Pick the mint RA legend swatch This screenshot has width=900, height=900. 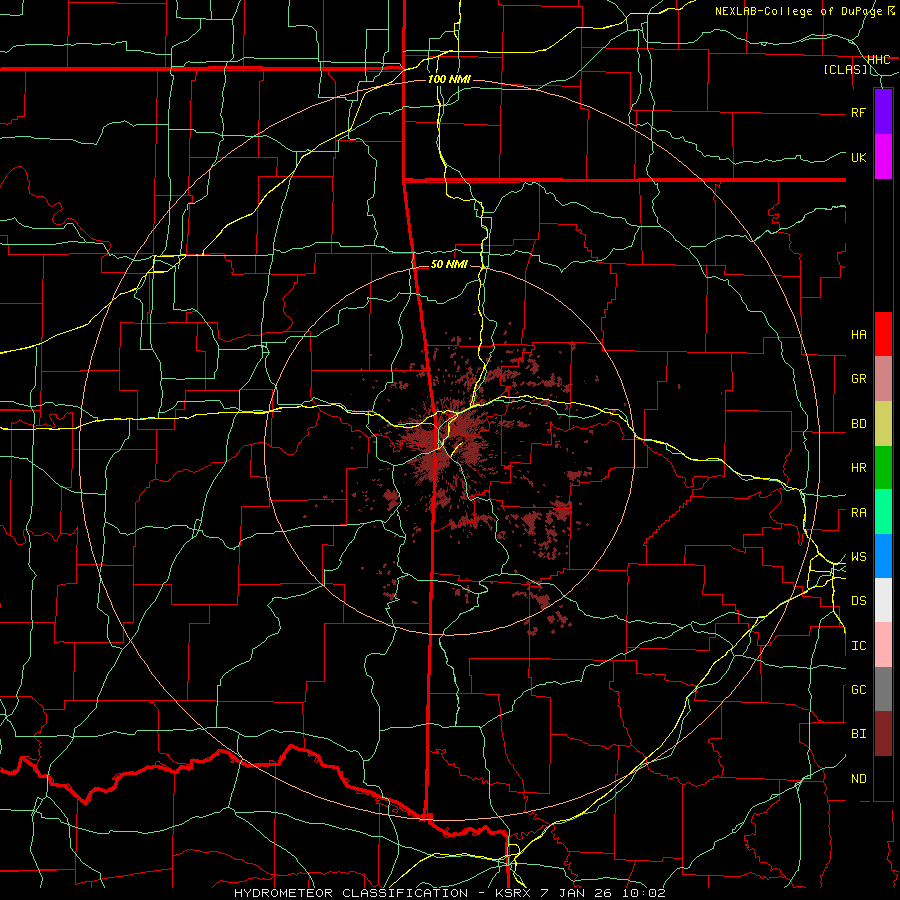[883, 512]
